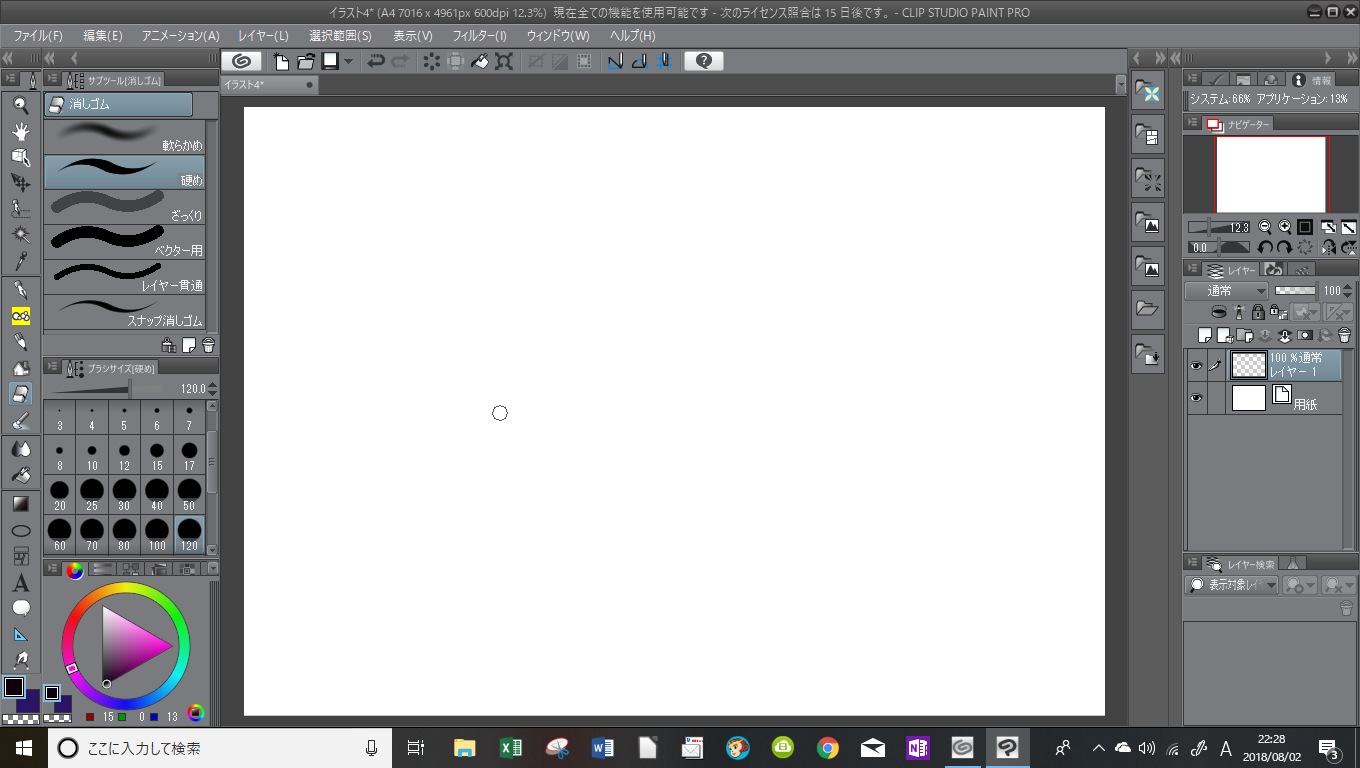1360x768 pixels.
Task: Open the レイヤー(L) menu
Action: [263, 36]
